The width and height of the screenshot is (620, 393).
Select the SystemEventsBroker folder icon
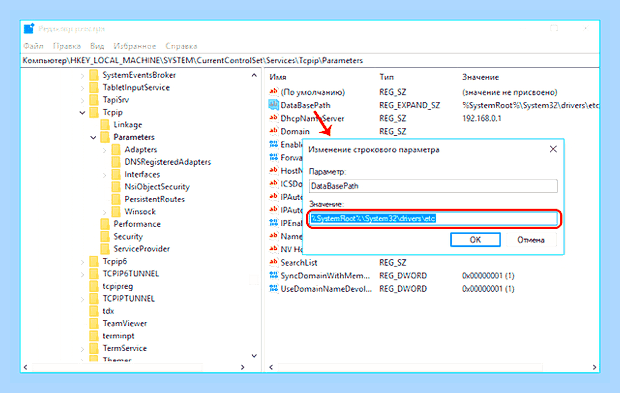[94, 75]
